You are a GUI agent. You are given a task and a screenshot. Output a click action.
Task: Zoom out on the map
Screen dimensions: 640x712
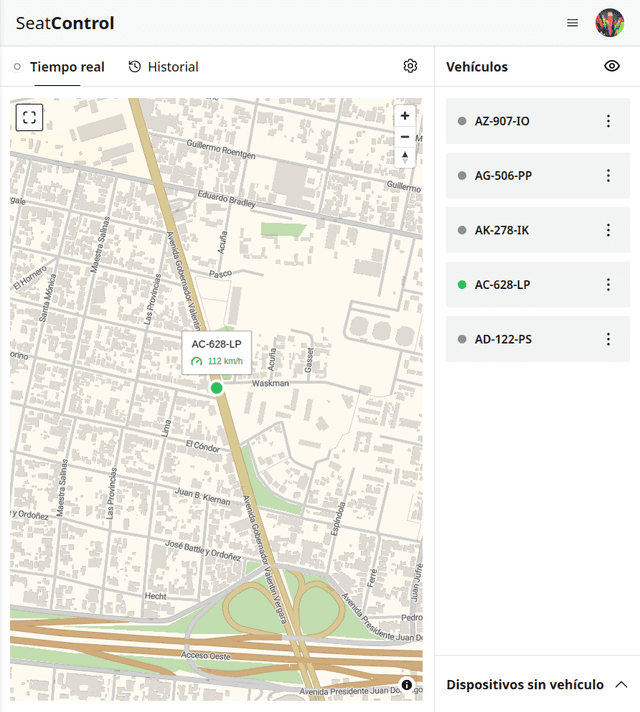[x=404, y=137]
